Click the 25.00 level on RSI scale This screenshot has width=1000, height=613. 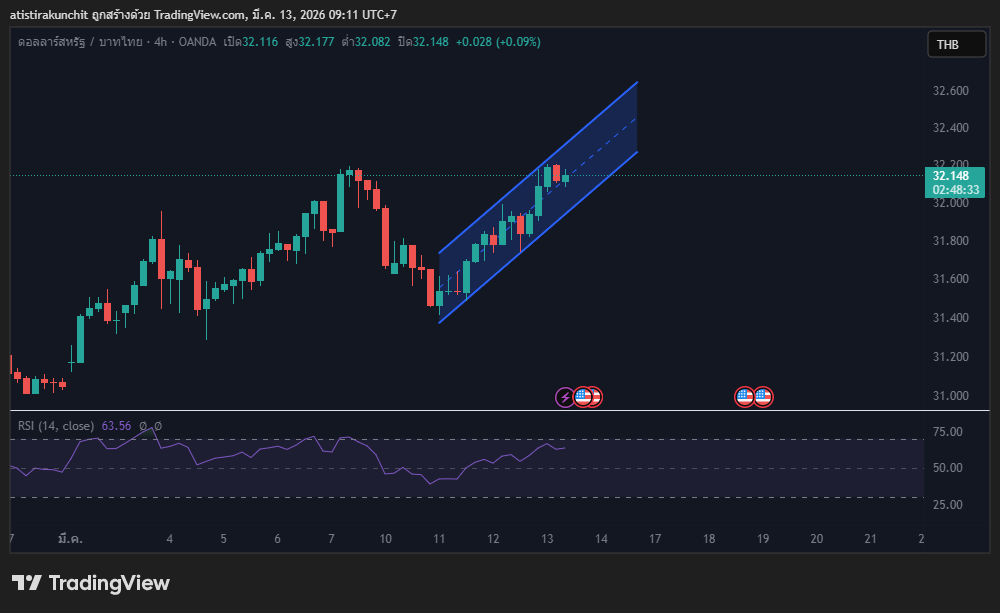[948, 505]
